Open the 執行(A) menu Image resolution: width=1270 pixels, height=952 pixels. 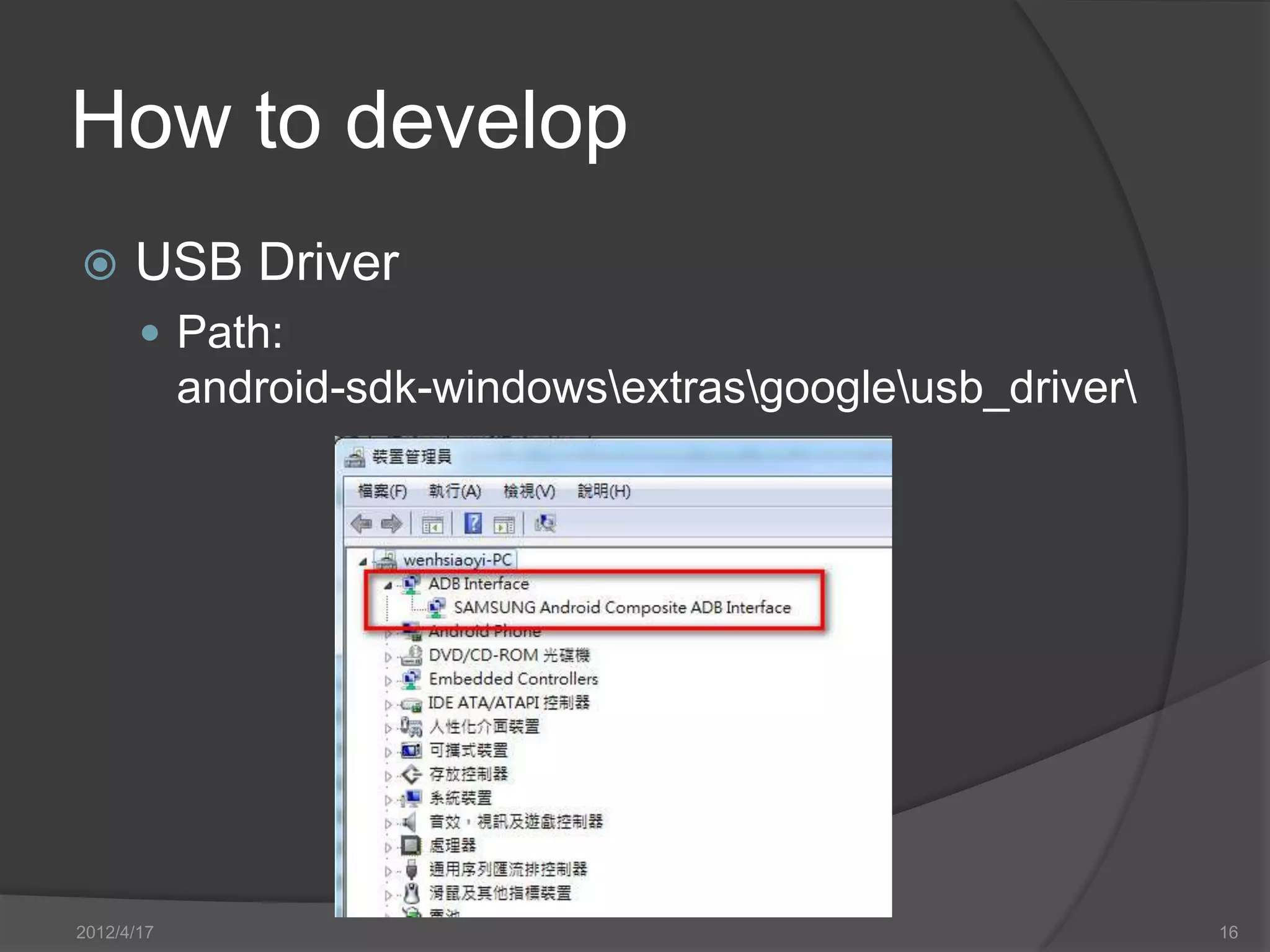coord(455,491)
